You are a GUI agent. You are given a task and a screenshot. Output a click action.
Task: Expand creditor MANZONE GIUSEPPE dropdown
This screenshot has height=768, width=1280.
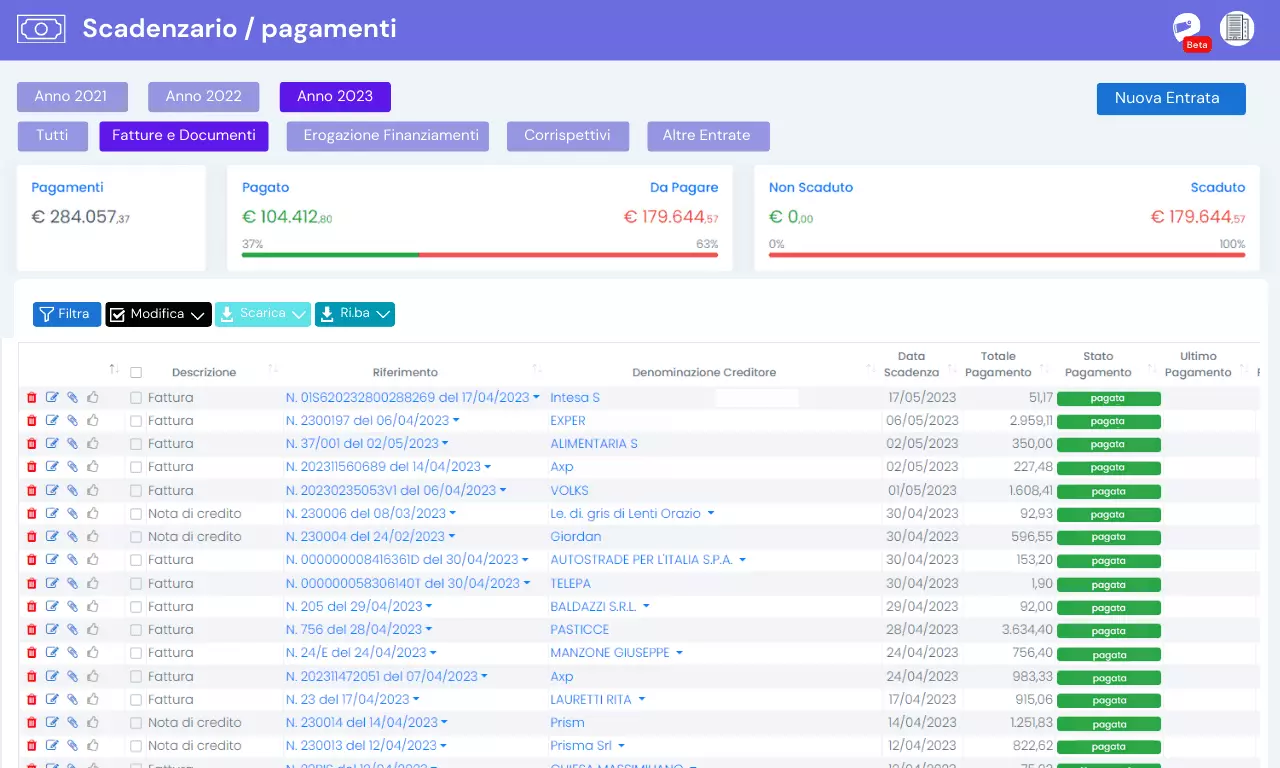[679, 653]
